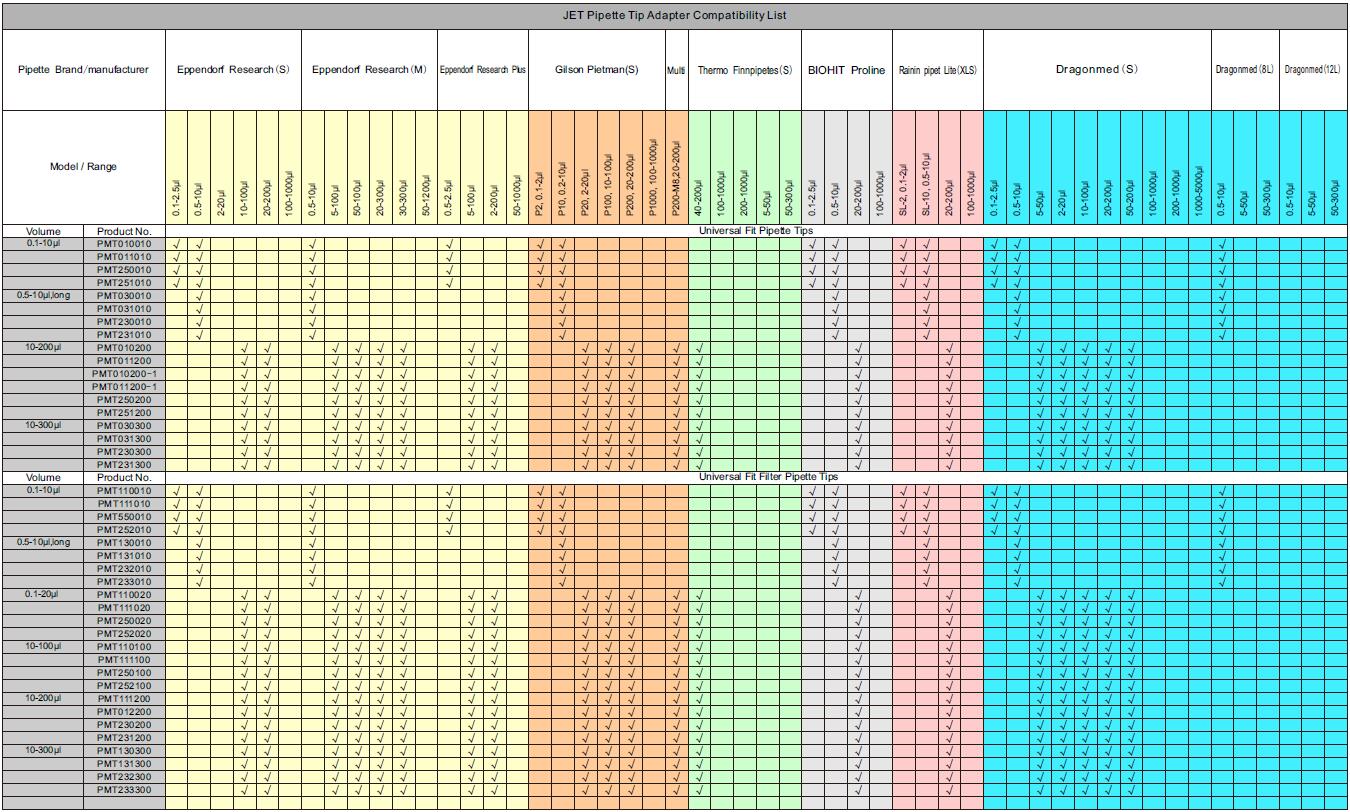1350x812 pixels.
Task: Click the Dragonmed(12L) brand header
Action: [x=1312, y=70]
